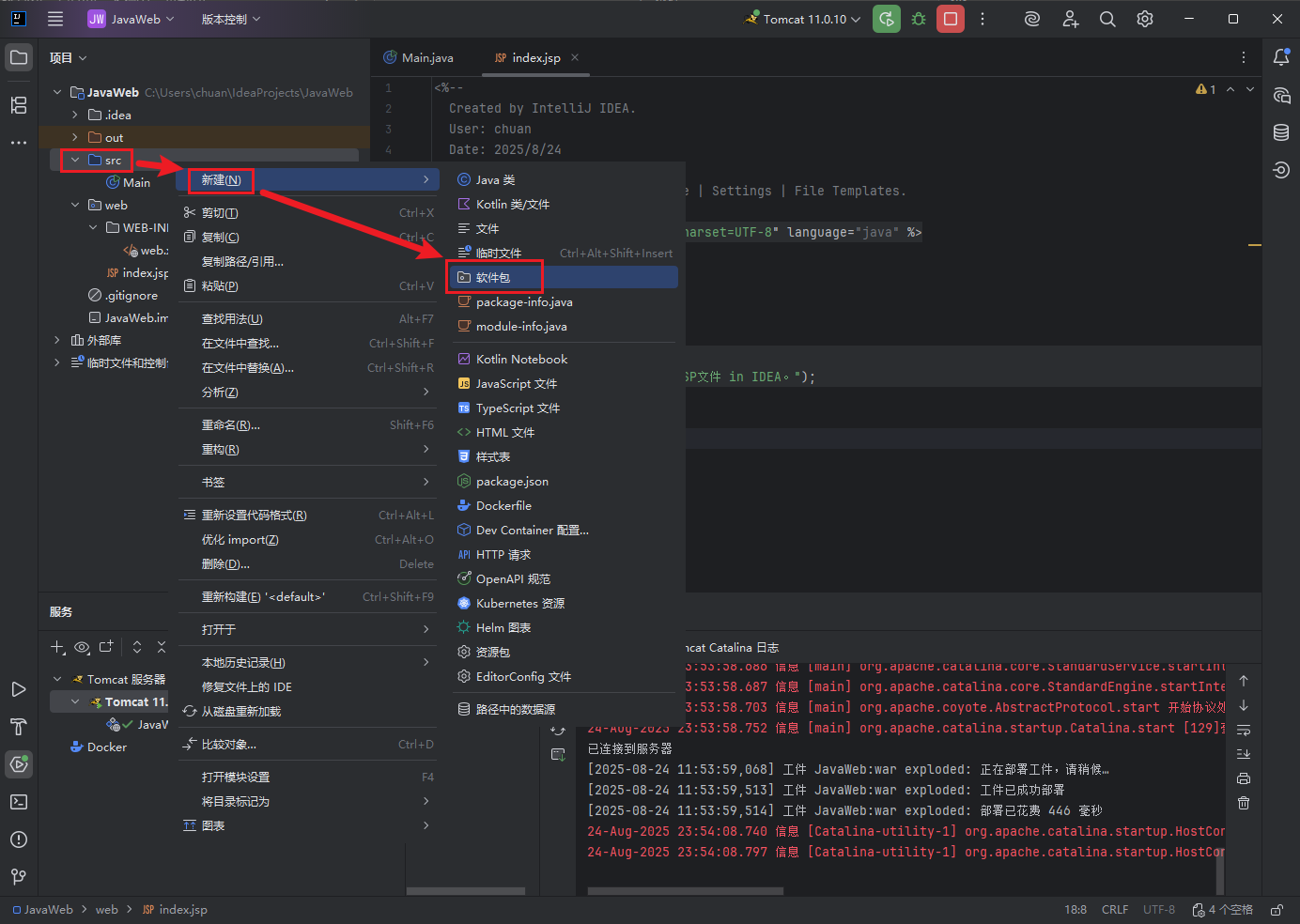Toggle soft-wrap in the server log
Image resolution: width=1300 pixels, height=924 pixels.
[1244, 730]
